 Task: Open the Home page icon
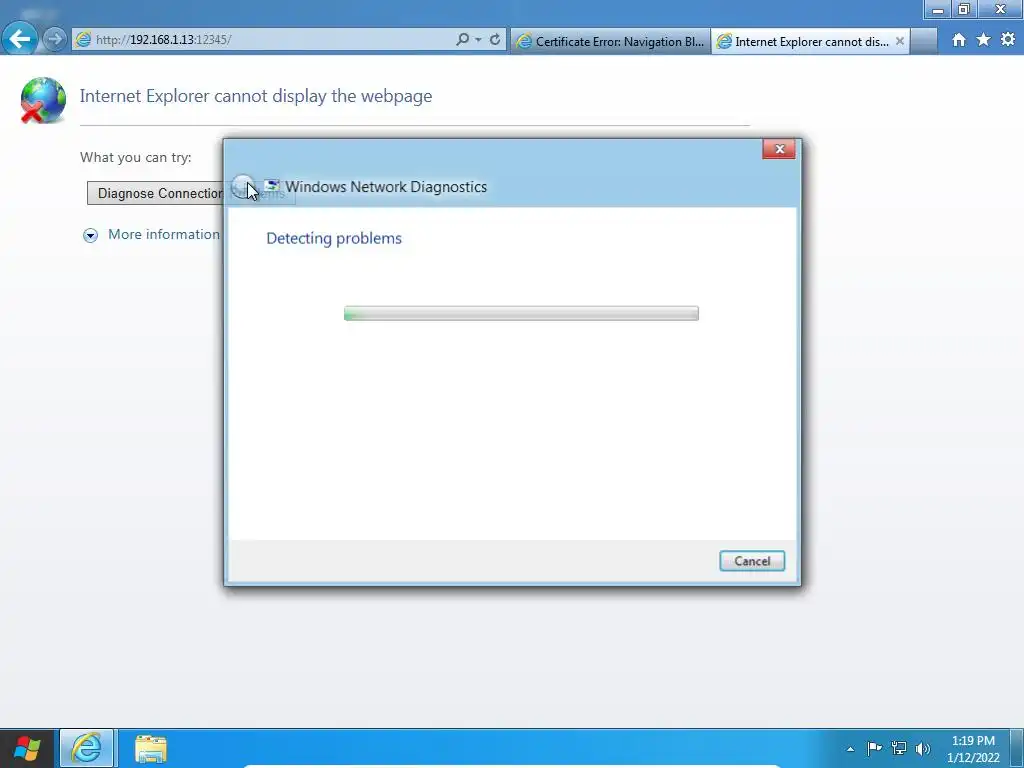[x=959, y=40]
